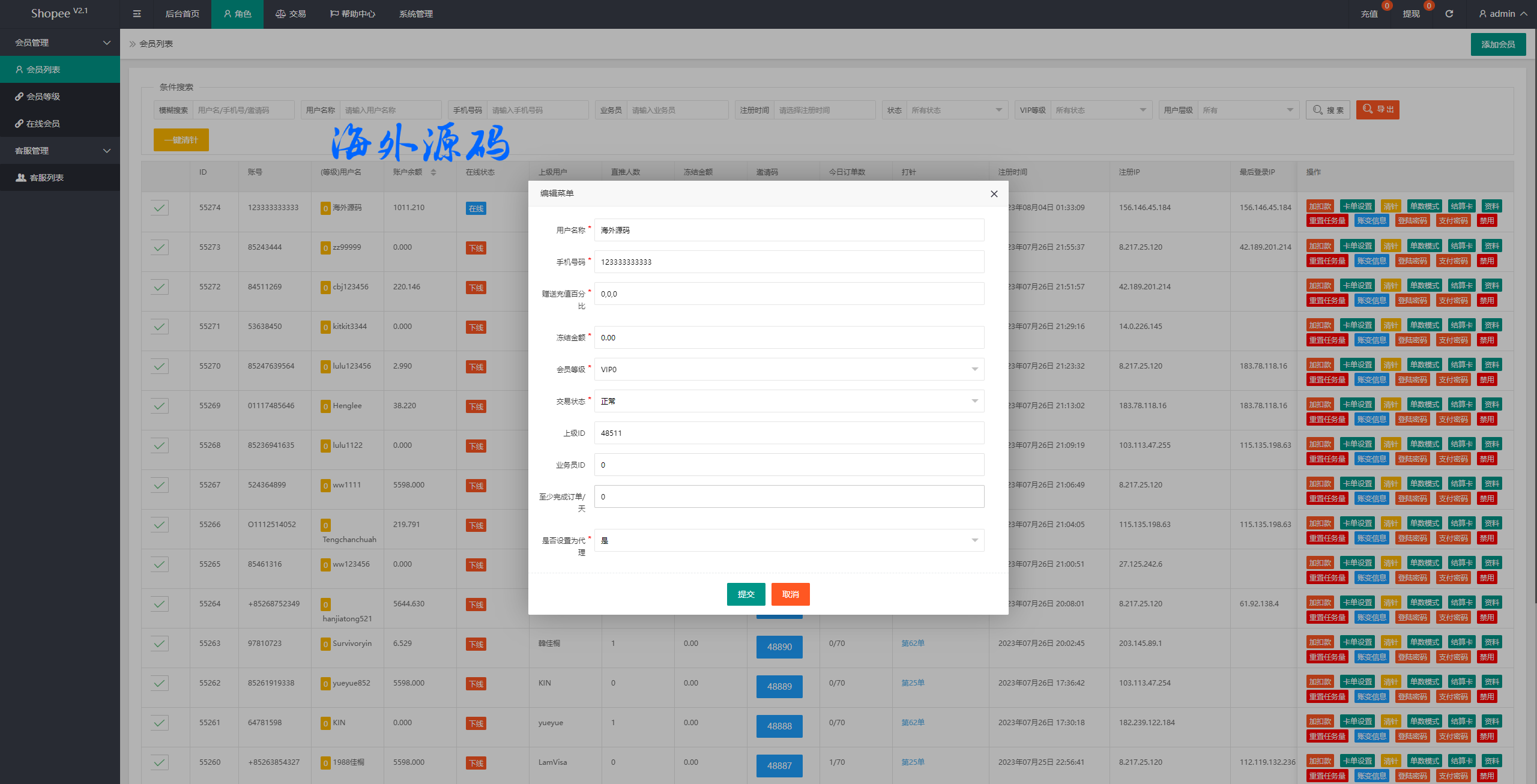
Task: Toggle checkbox for member row 55274
Action: [159, 208]
